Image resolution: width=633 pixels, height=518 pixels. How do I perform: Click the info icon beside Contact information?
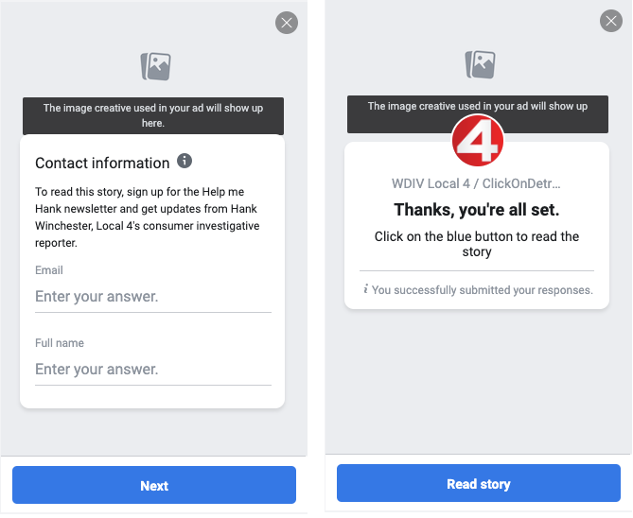coord(184,161)
